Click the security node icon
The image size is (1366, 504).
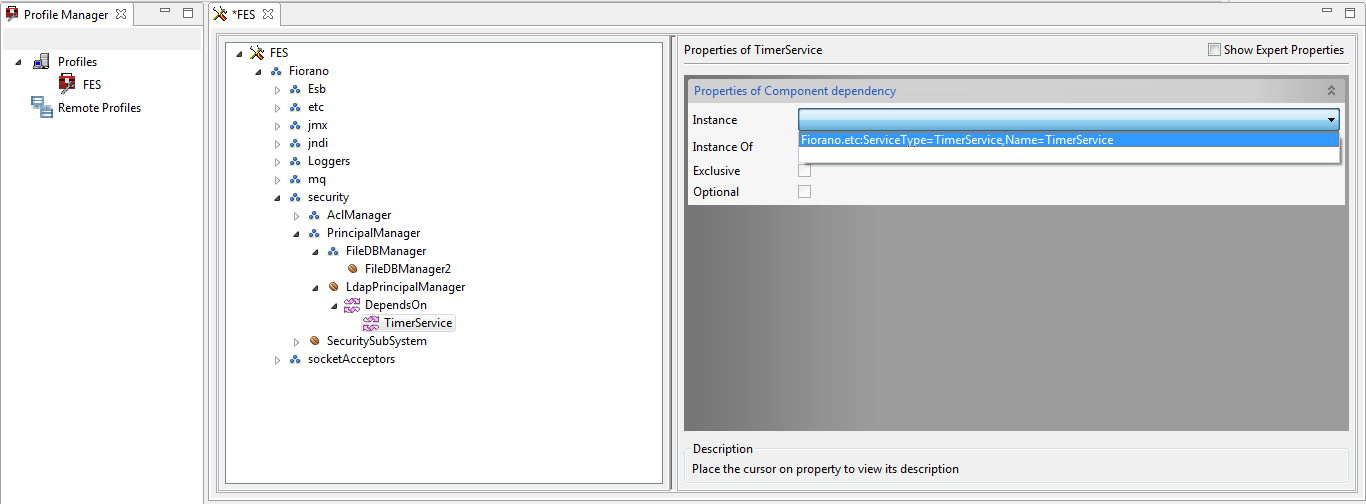click(x=295, y=197)
